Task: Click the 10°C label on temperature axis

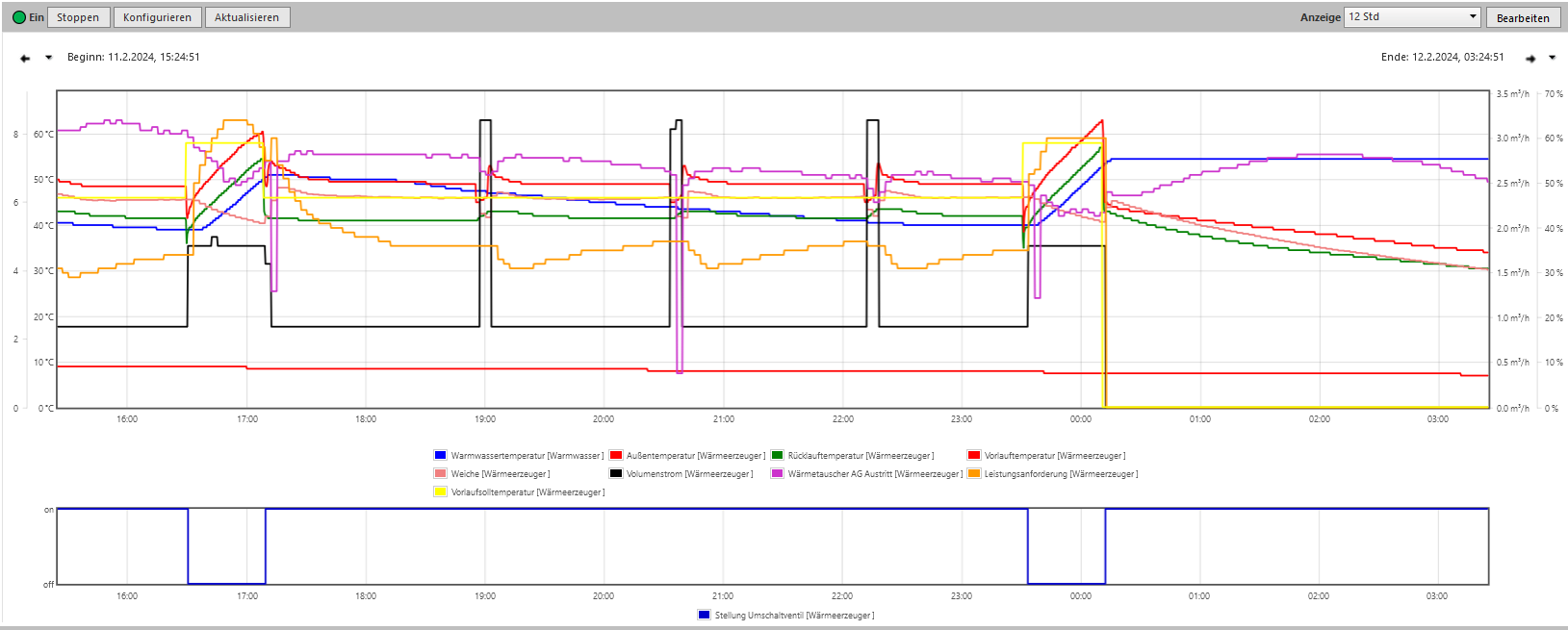Action: 44,363
